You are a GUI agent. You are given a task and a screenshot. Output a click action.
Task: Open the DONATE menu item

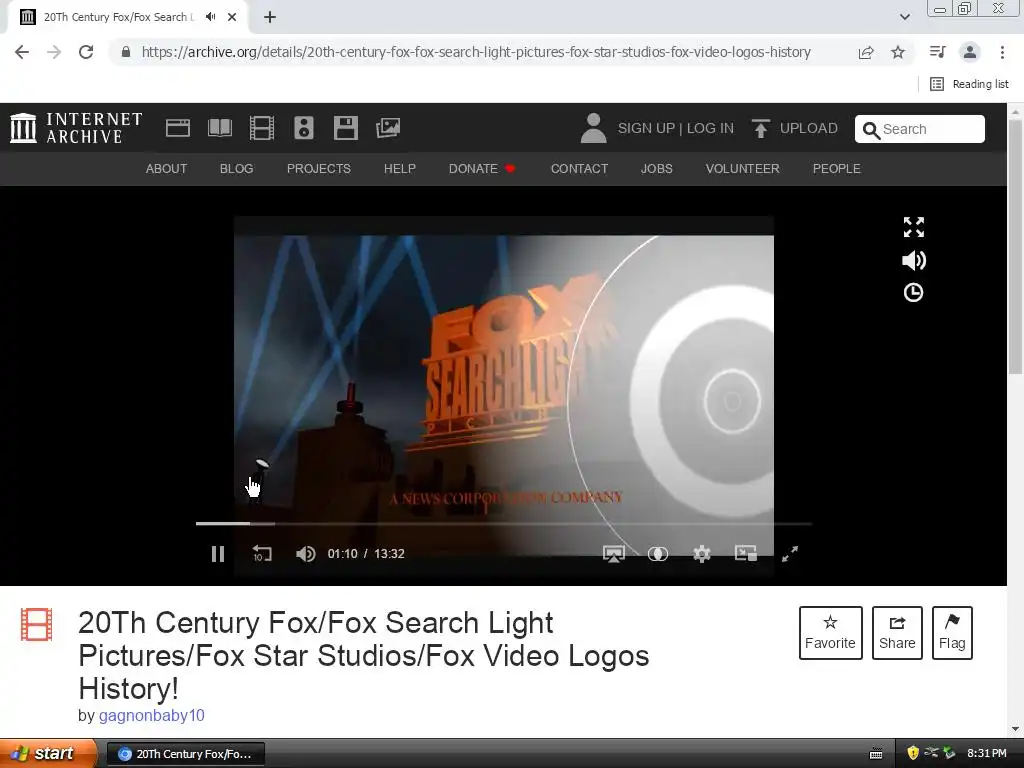tap(482, 168)
